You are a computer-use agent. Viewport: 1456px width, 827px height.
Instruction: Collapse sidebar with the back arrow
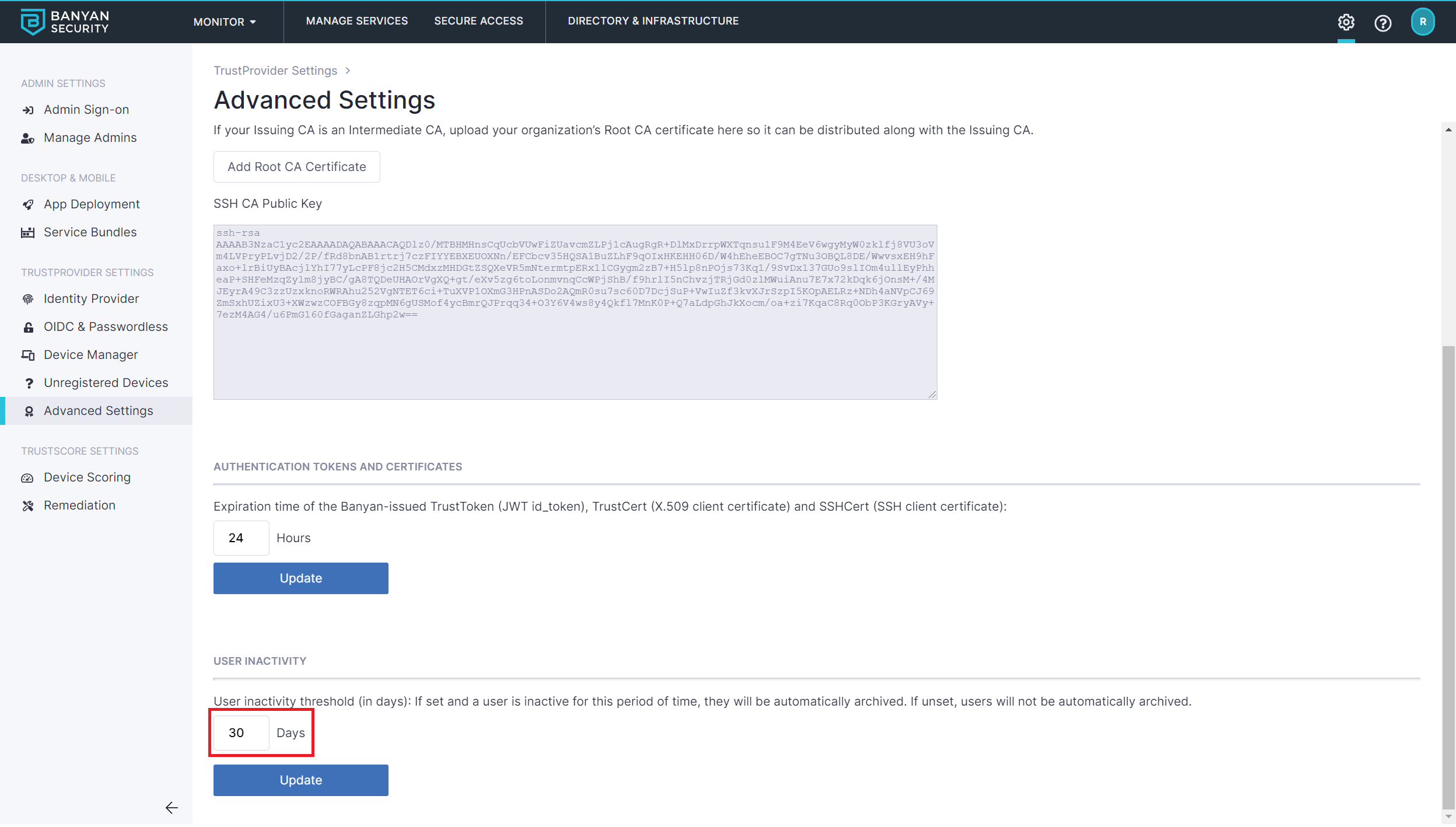click(x=171, y=808)
